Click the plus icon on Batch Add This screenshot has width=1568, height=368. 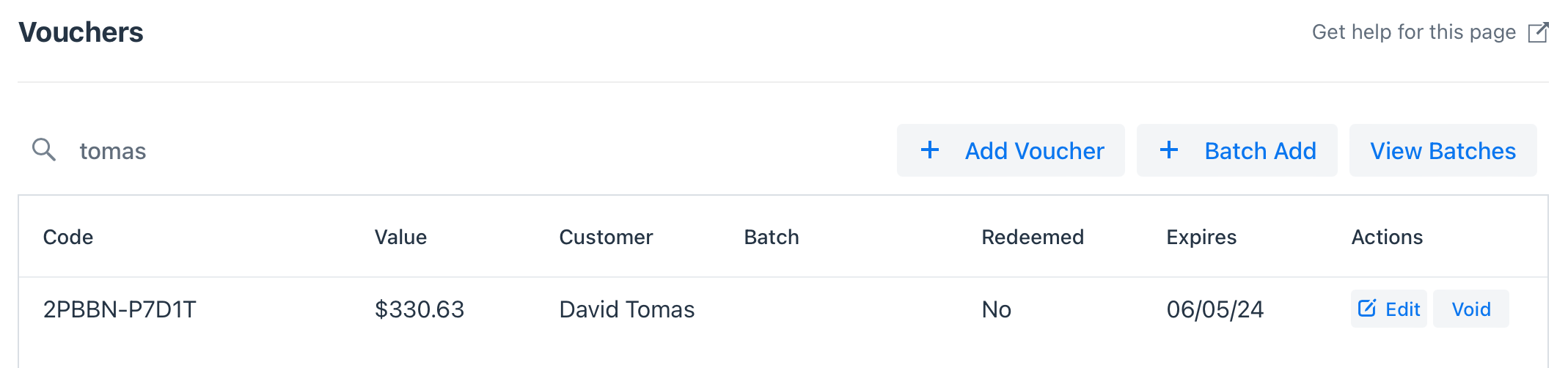coord(1169,150)
